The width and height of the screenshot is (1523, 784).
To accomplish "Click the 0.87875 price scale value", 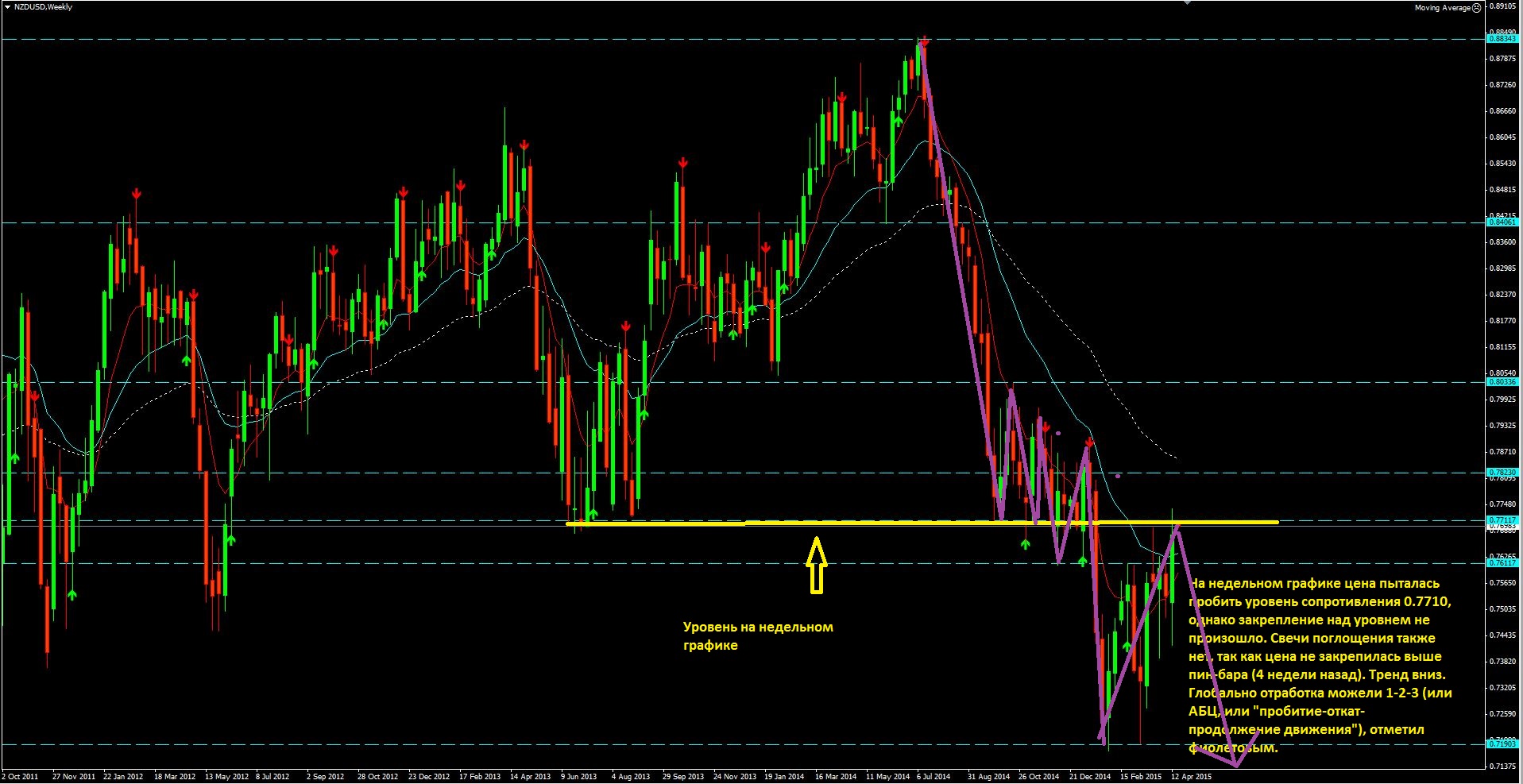I will [x=1502, y=59].
